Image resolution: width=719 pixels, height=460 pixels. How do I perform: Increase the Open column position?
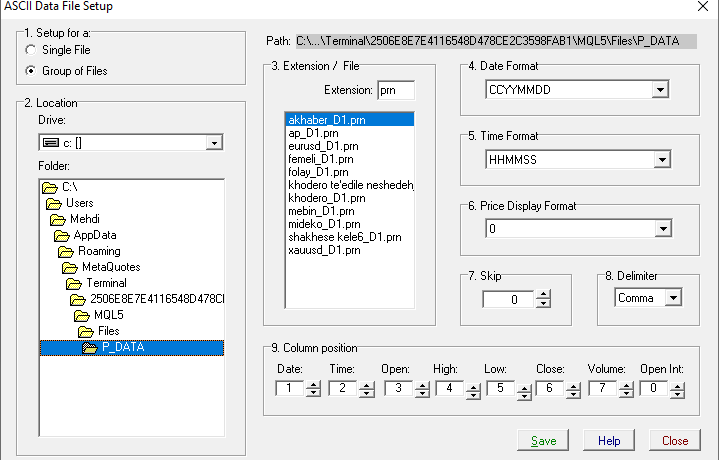click(422, 385)
